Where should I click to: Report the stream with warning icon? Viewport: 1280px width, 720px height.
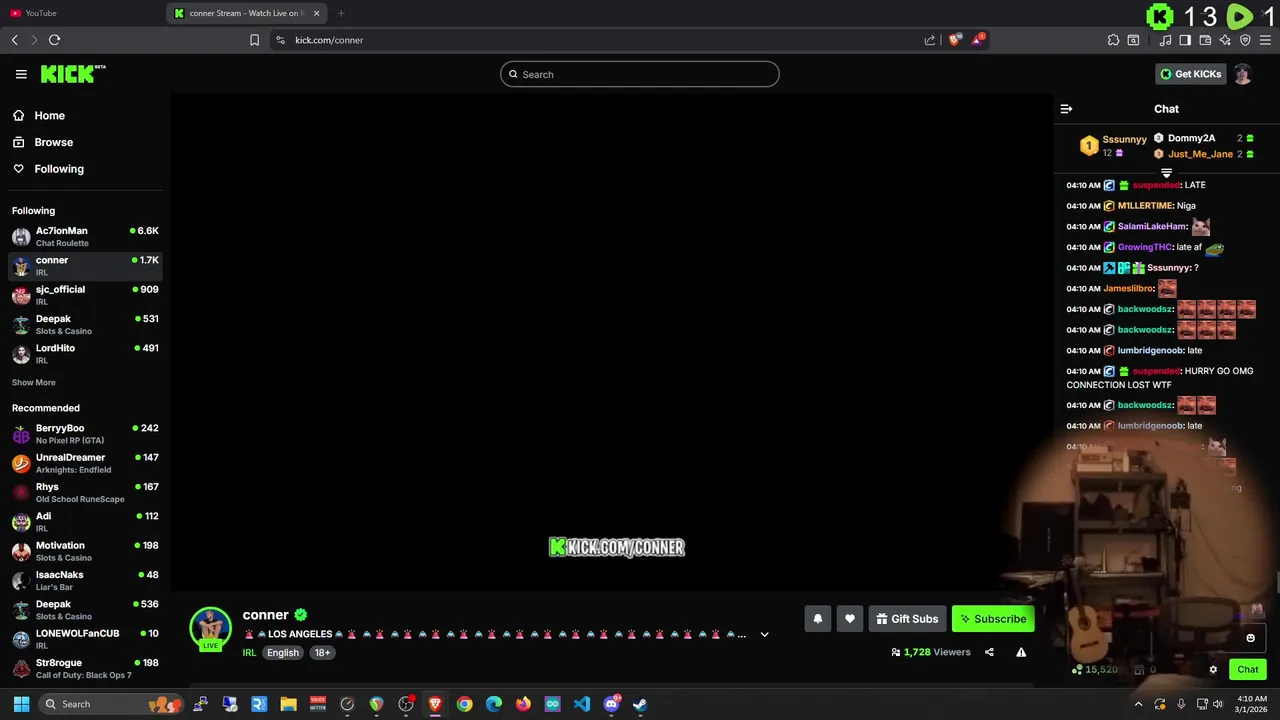click(x=1021, y=652)
